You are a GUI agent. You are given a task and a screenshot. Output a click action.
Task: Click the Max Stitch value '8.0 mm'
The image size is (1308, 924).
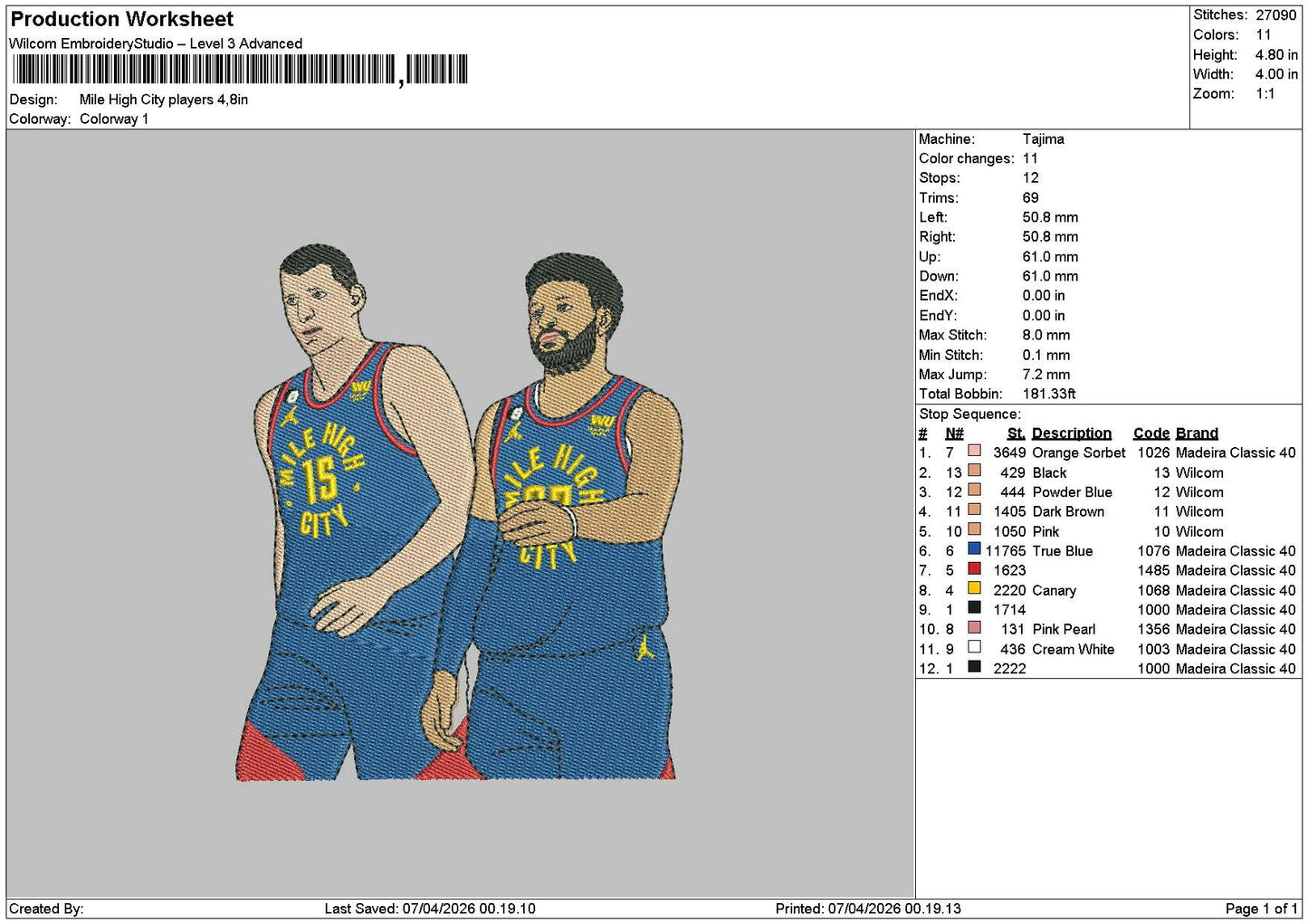[1046, 335]
